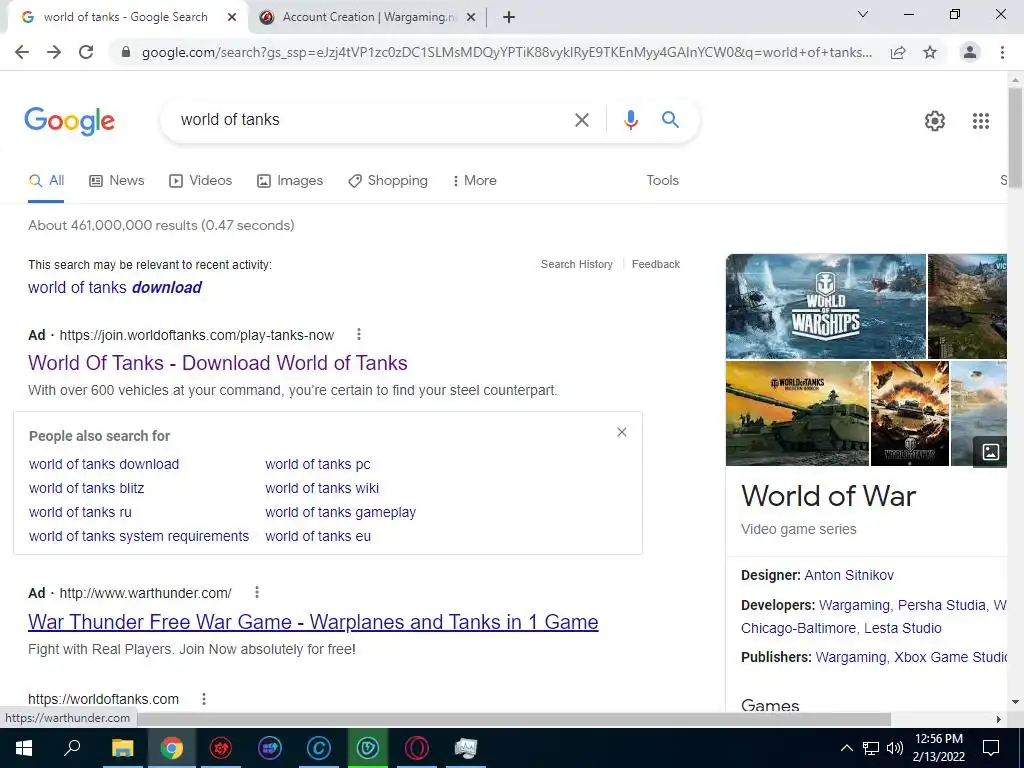Click the vertical scrollbar thumb
This screenshot has width=1024, height=768.
(x=1015, y=137)
